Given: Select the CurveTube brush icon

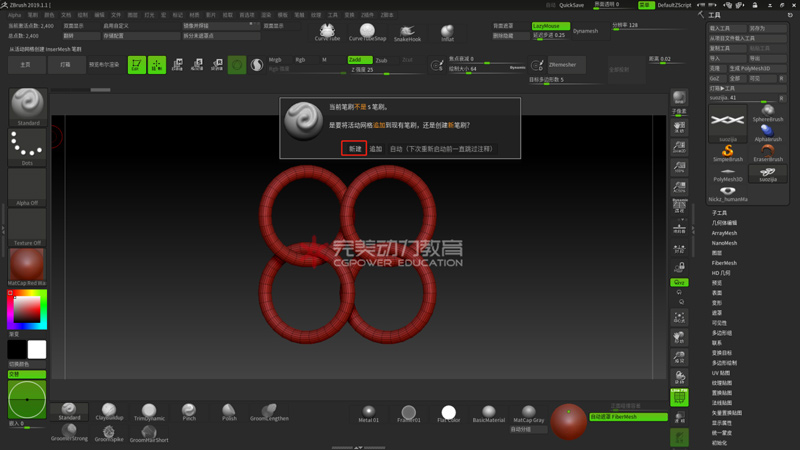Looking at the screenshot, I should [327, 32].
